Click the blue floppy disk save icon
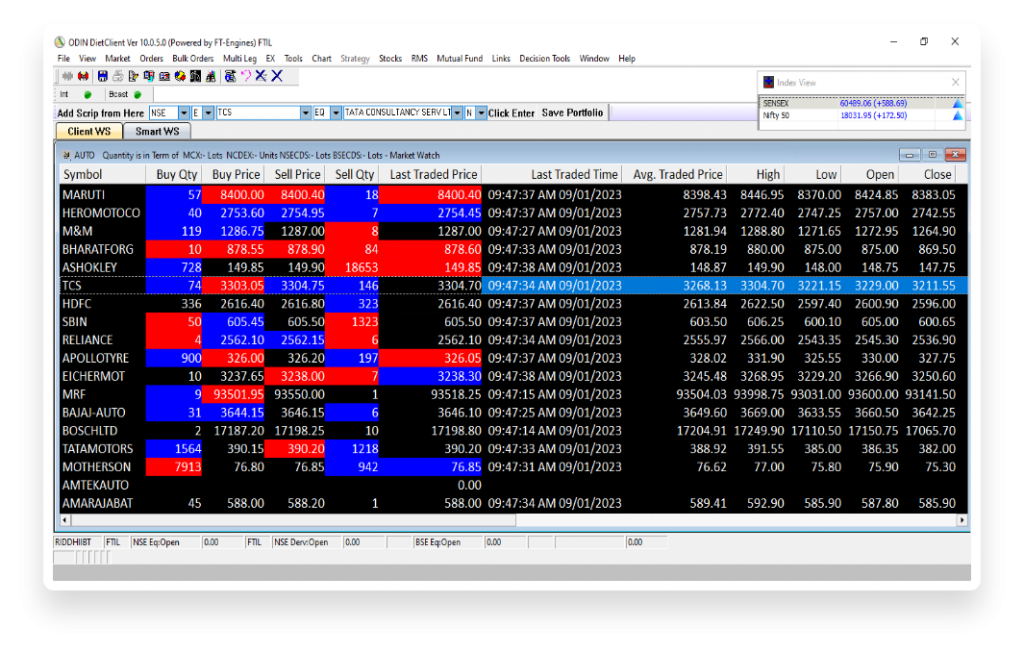The image size is (1024, 653). click(x=103, y=76)
